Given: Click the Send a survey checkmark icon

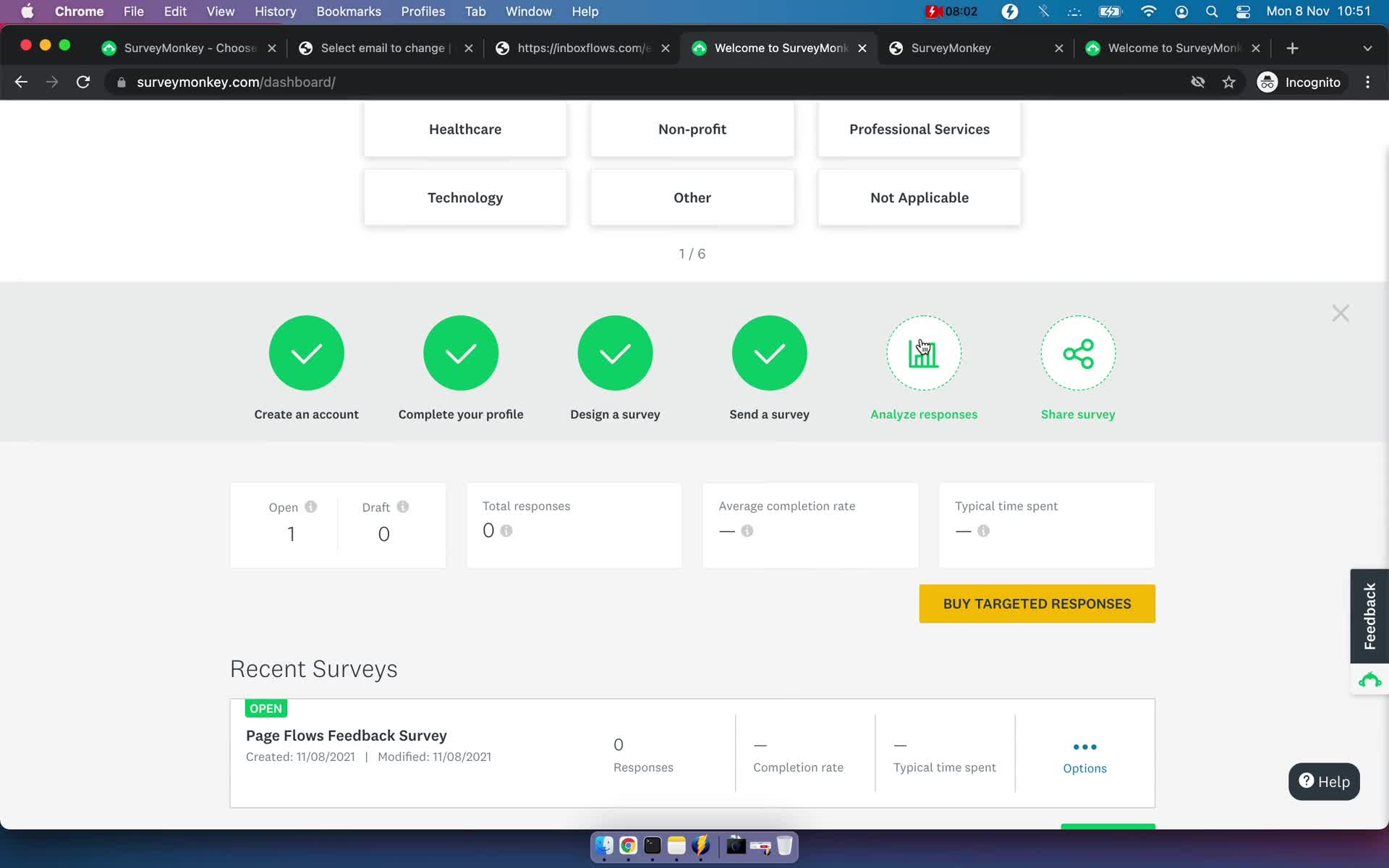Looking at the screenshot, I should (x=769, y=352).
